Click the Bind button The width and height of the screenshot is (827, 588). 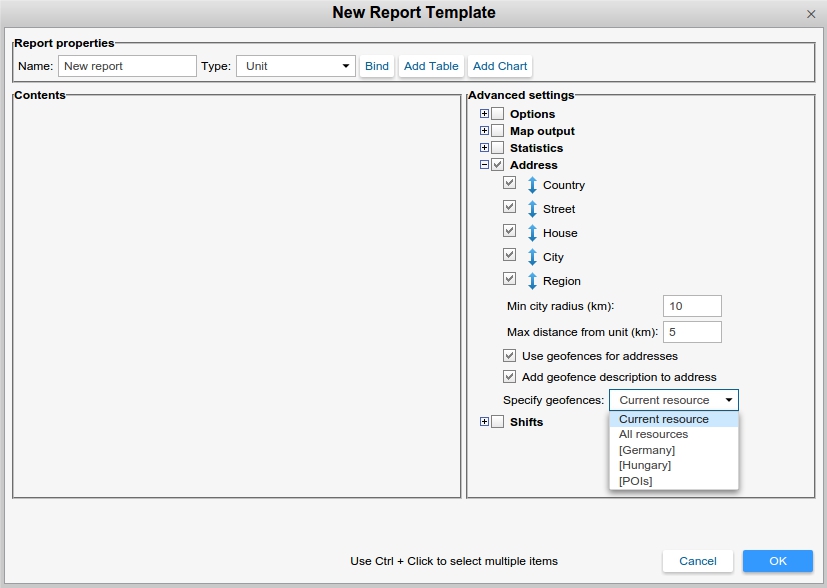click(x=376, y=65)
